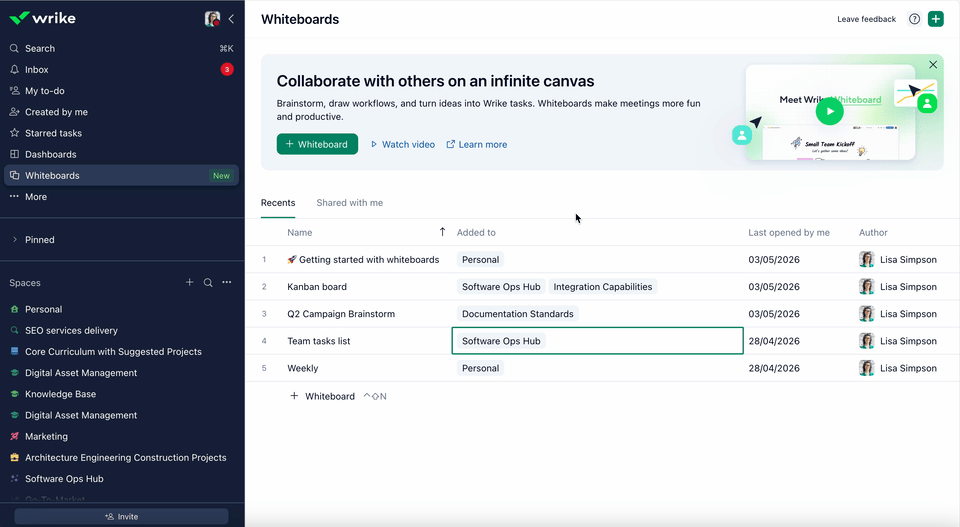Close the whiteboard promo banner

(932, 65)
